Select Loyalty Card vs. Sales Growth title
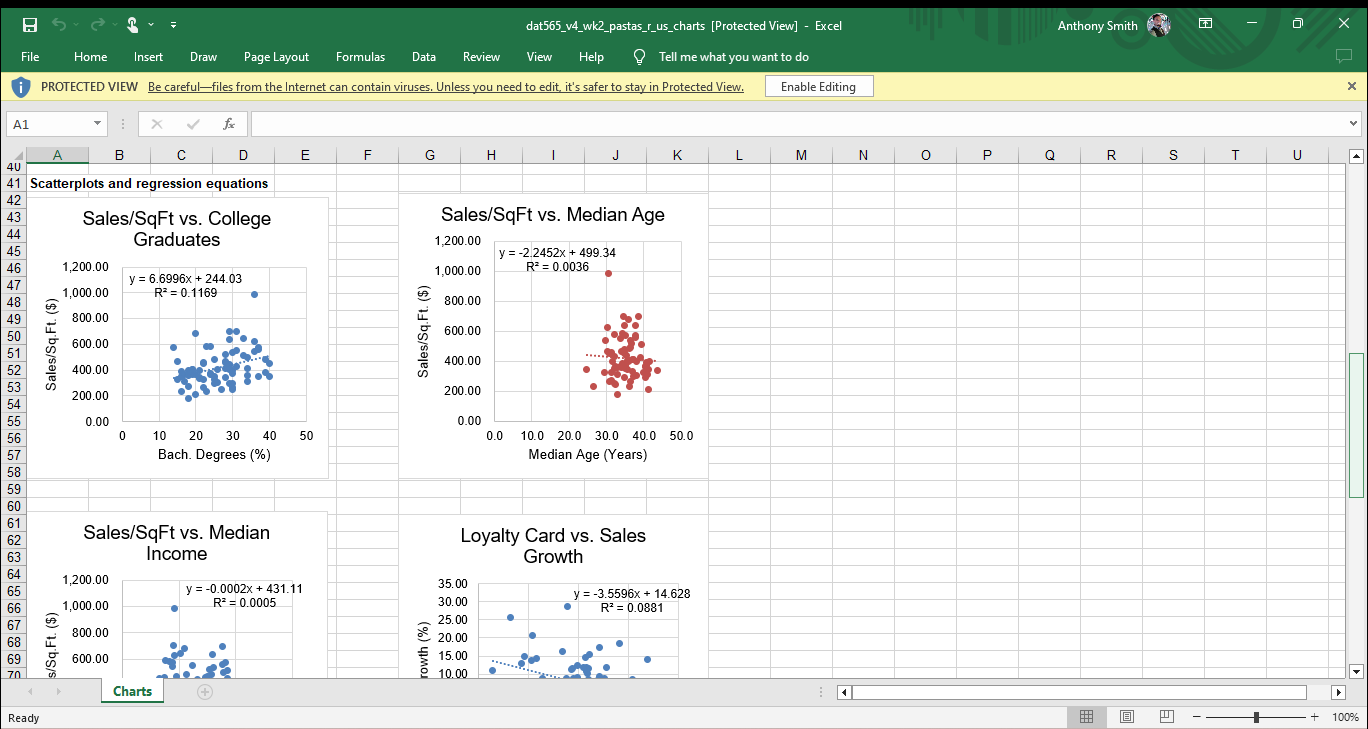This screenshot has height=729, width=1368. (553, 546)
